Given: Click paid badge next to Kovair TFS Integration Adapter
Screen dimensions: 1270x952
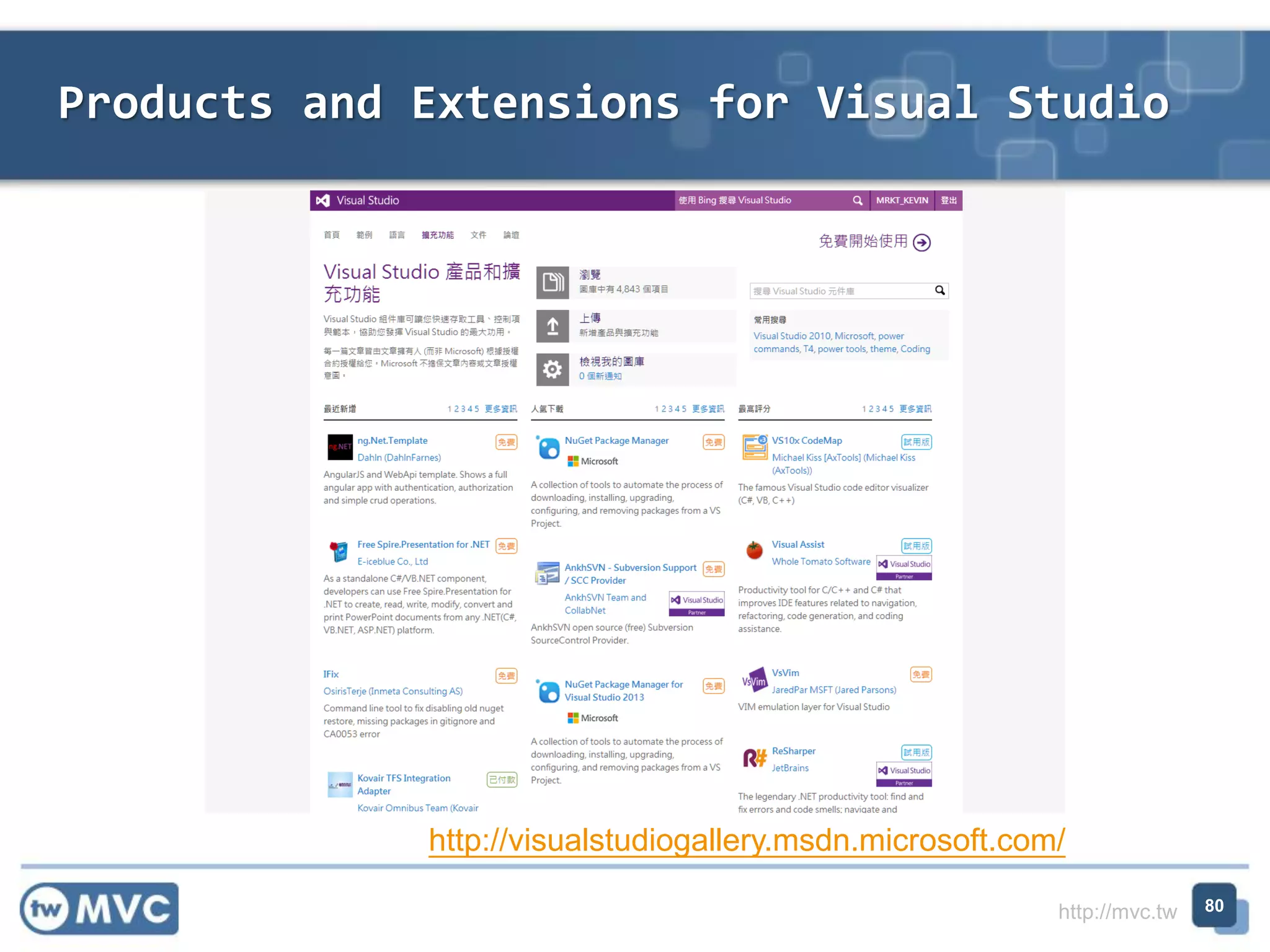Looking at the screenshot, I should click(502, 780).
